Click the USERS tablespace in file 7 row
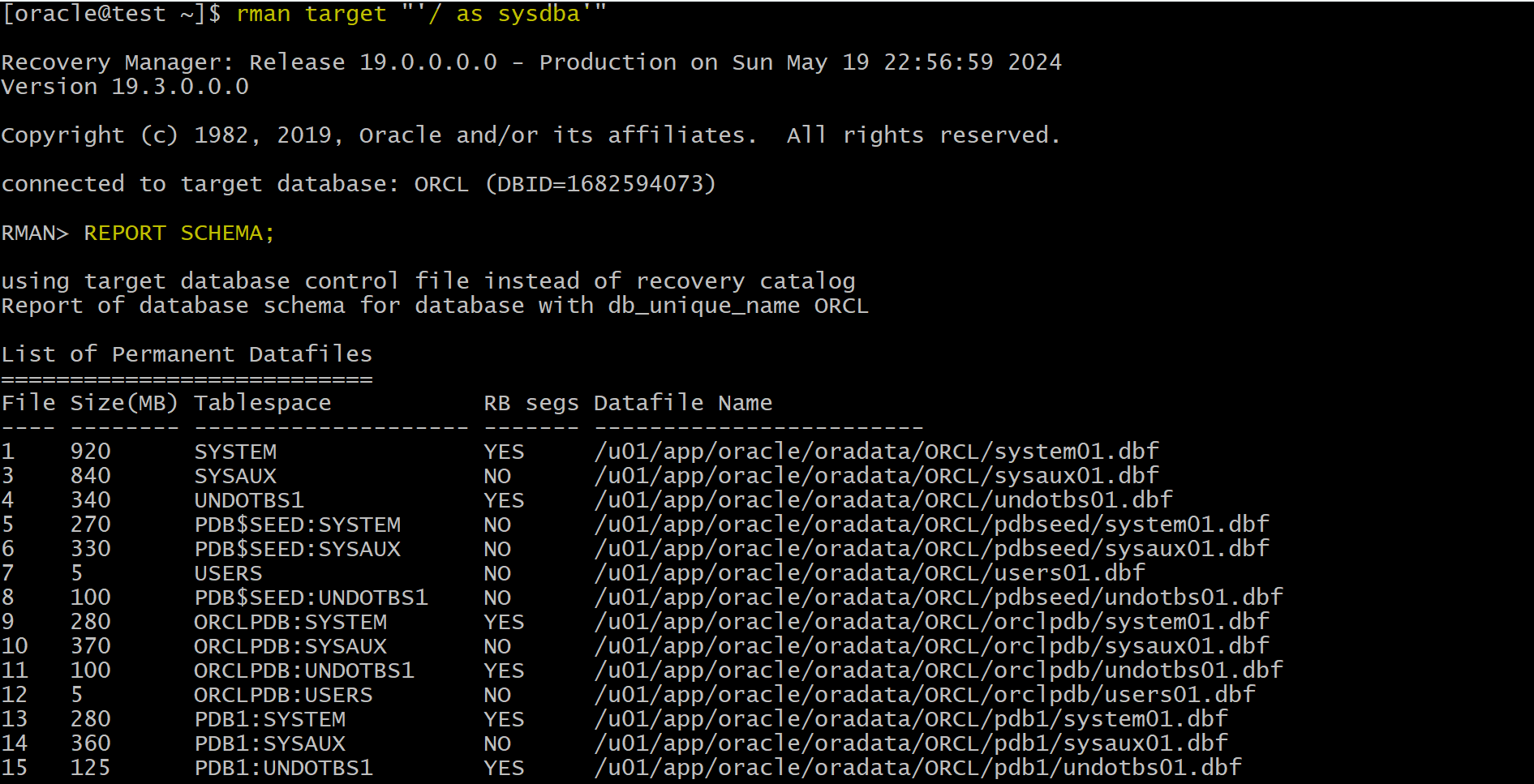 tap(228, 573)
